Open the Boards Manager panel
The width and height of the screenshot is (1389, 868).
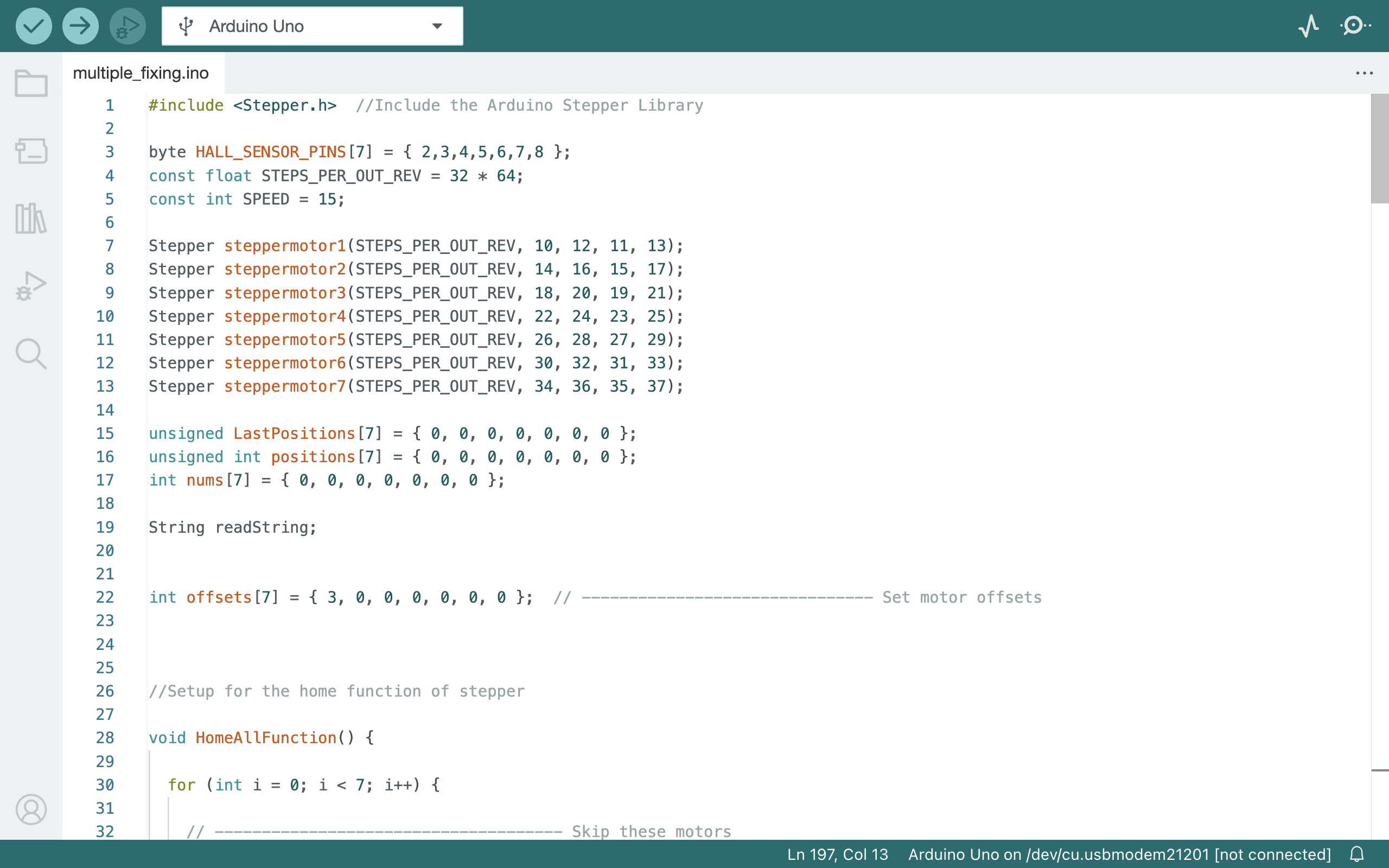(x=31, y=151)
